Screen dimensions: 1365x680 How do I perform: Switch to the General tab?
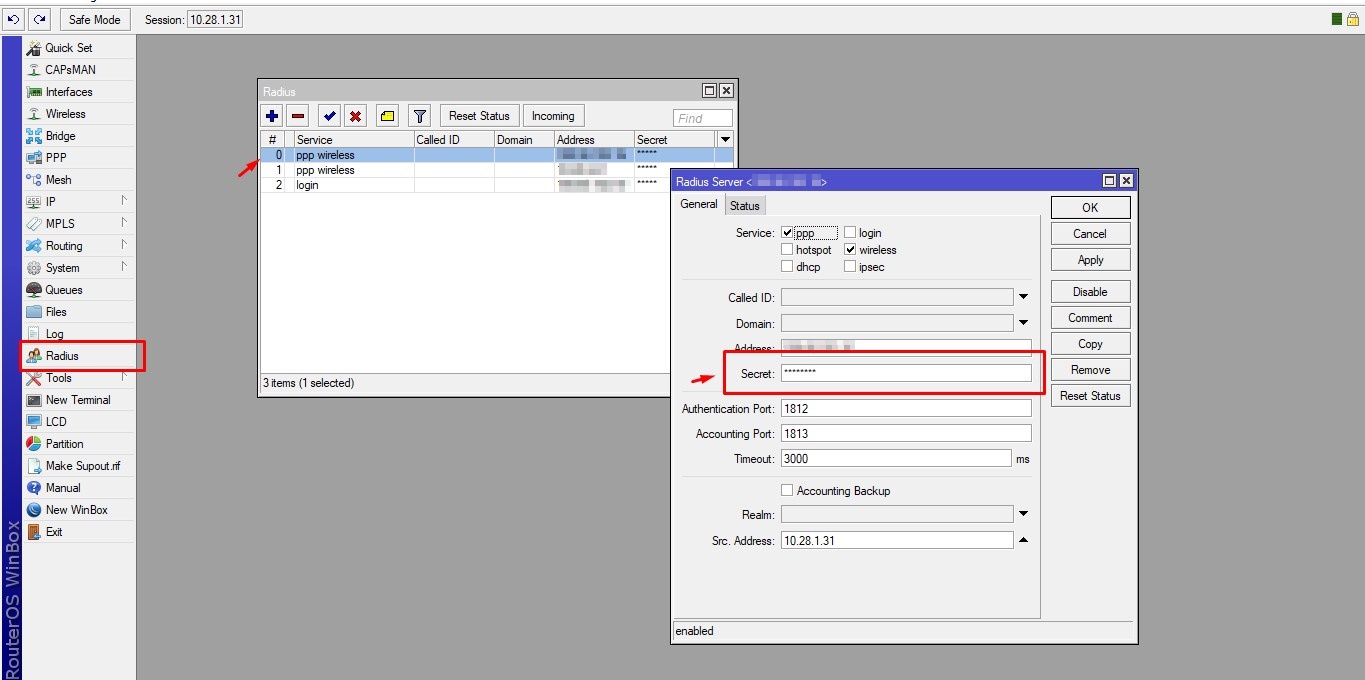[699, 204]
